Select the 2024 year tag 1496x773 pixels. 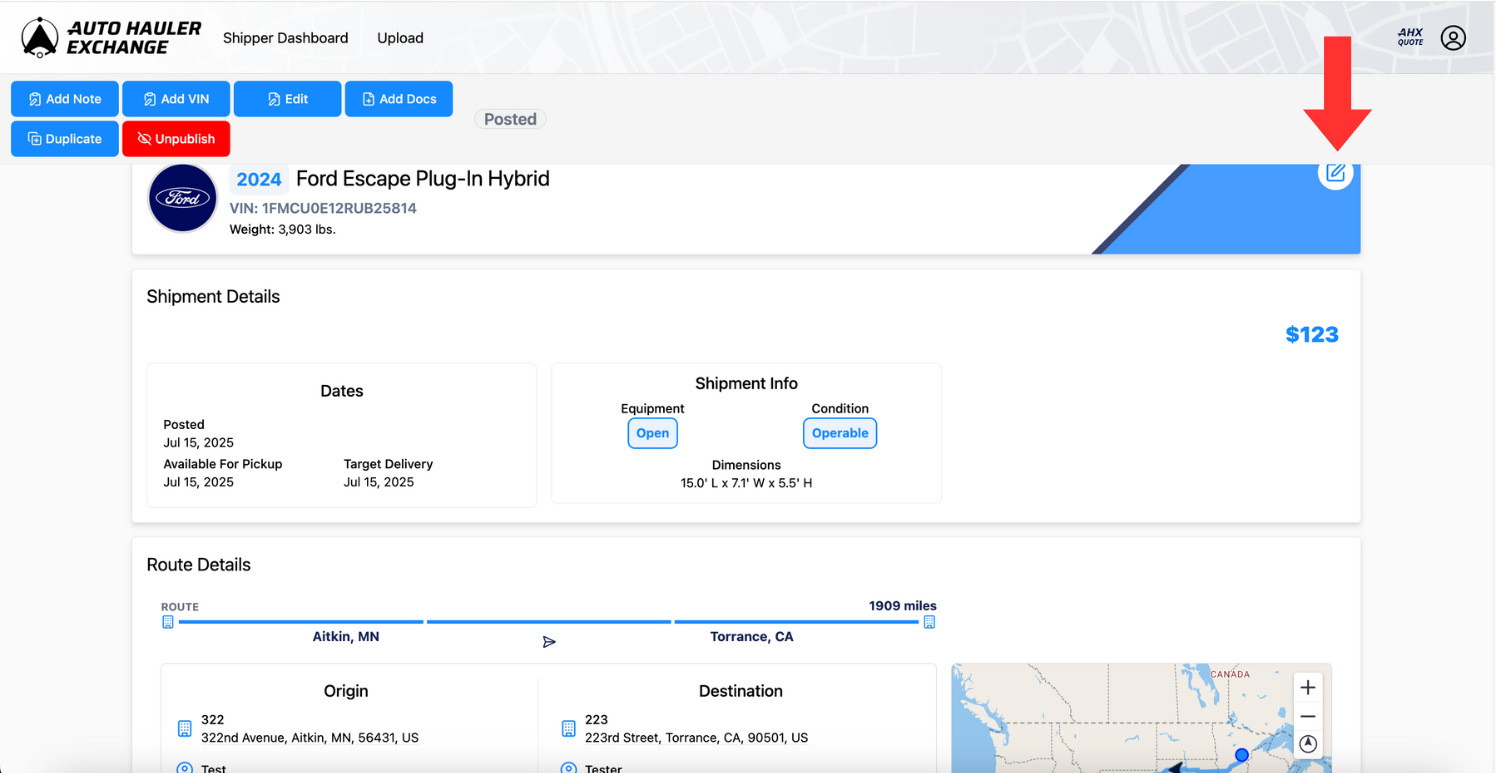(x=259, y=179)
